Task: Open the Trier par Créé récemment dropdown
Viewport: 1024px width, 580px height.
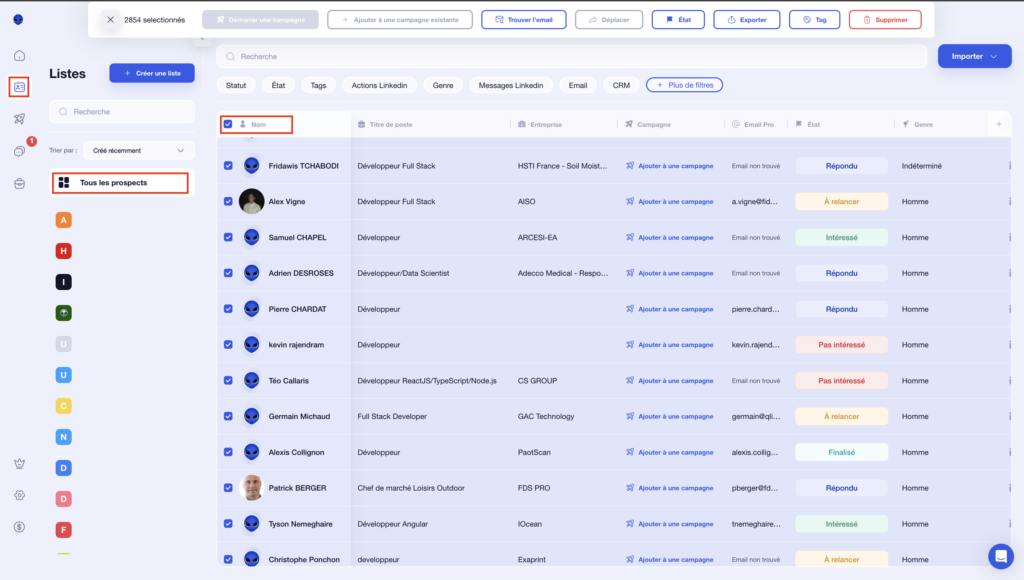Action: (138, 150)
